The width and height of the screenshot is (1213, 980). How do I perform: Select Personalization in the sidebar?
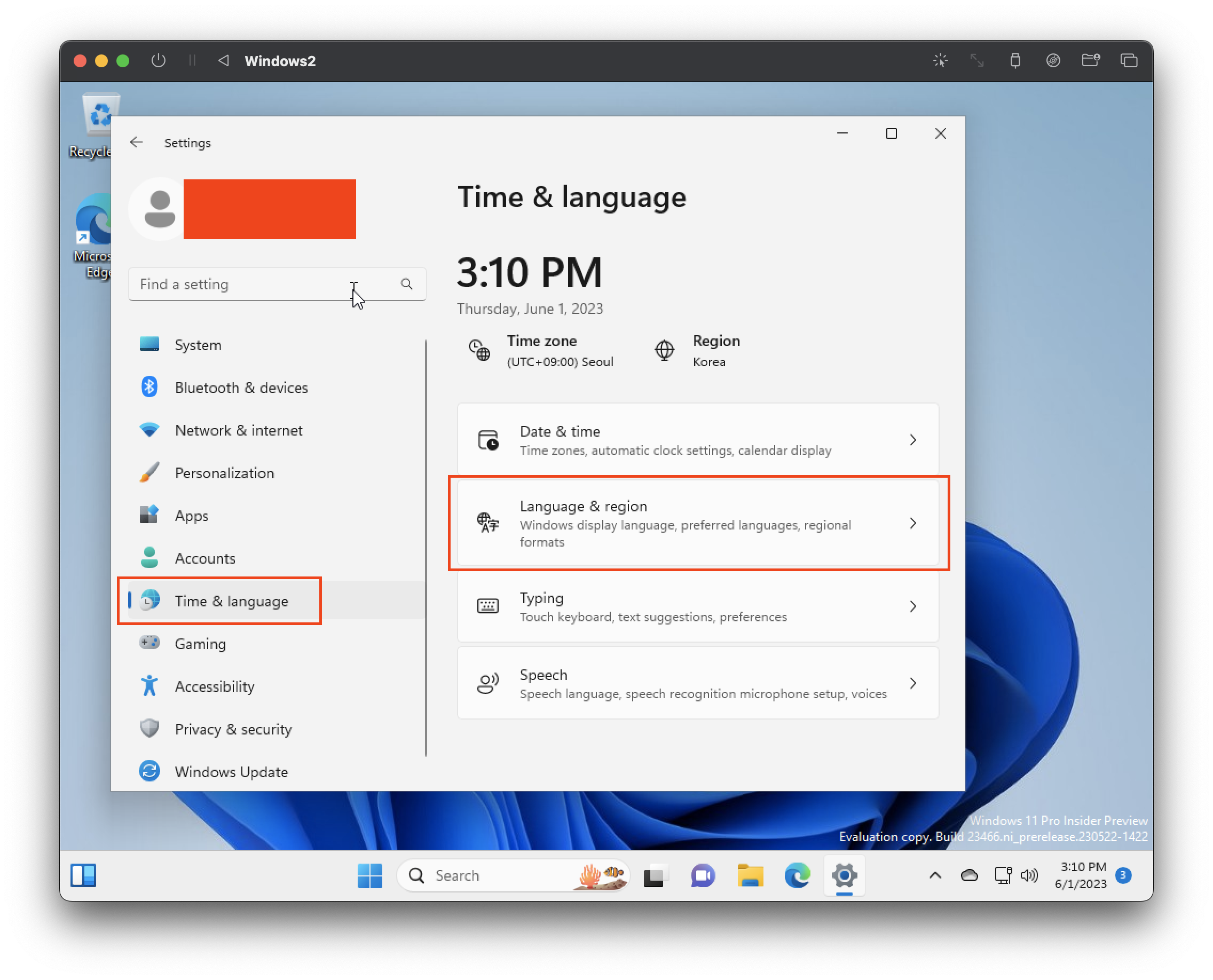click(224, 473)
